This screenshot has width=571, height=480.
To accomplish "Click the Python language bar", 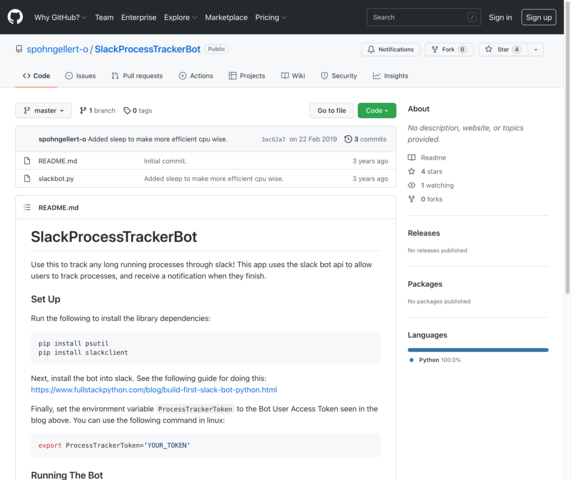I will [478, 350].
